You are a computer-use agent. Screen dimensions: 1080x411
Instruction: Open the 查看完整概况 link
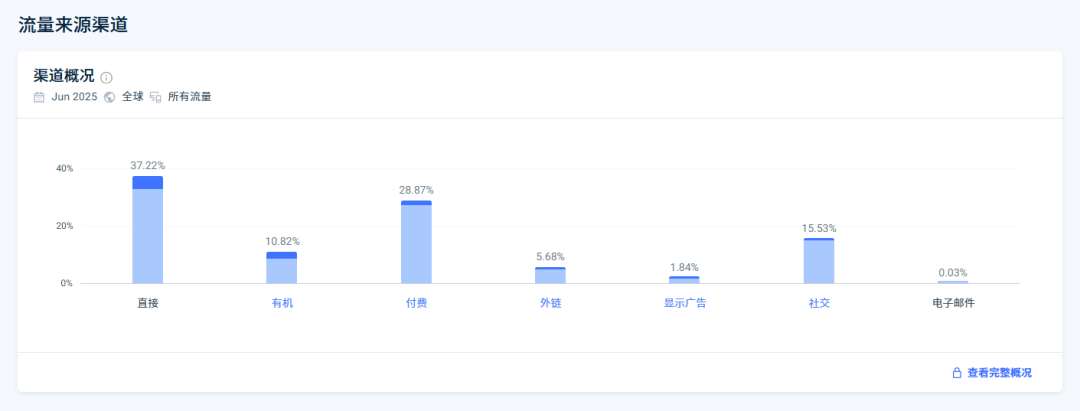tap(999, 373)
